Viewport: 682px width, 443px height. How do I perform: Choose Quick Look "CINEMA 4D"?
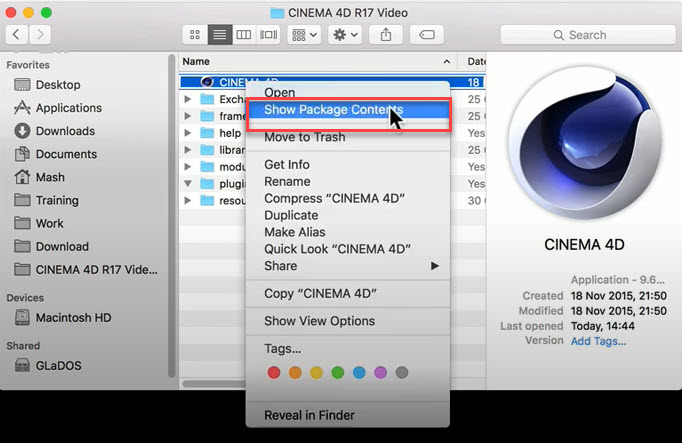click(348, 249)
